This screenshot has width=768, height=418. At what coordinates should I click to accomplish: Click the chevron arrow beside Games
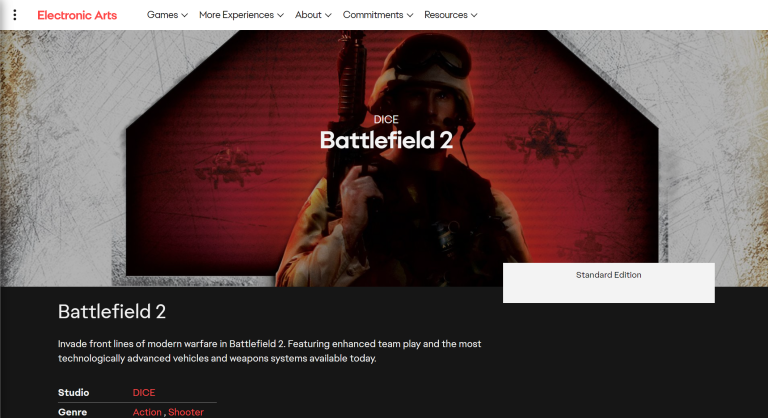click(x=185, y=16)
